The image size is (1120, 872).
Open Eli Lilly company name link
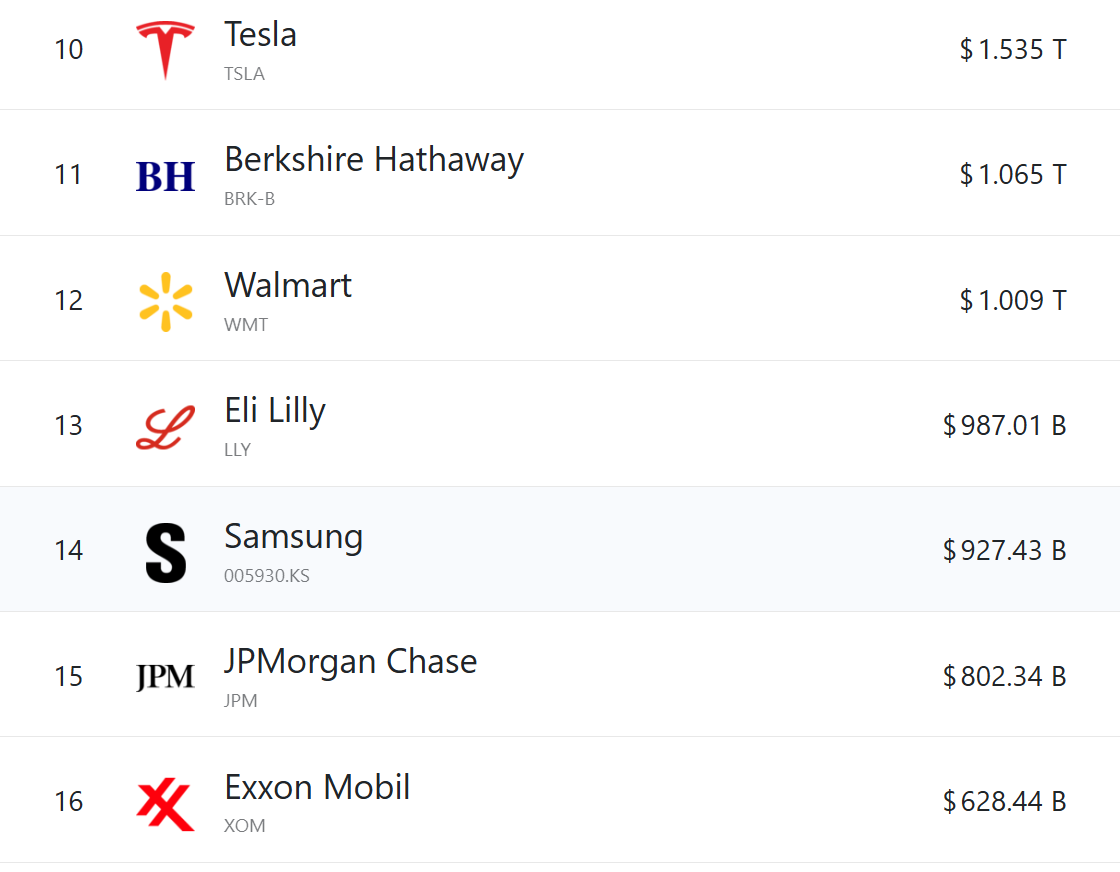tap(275, 411)
